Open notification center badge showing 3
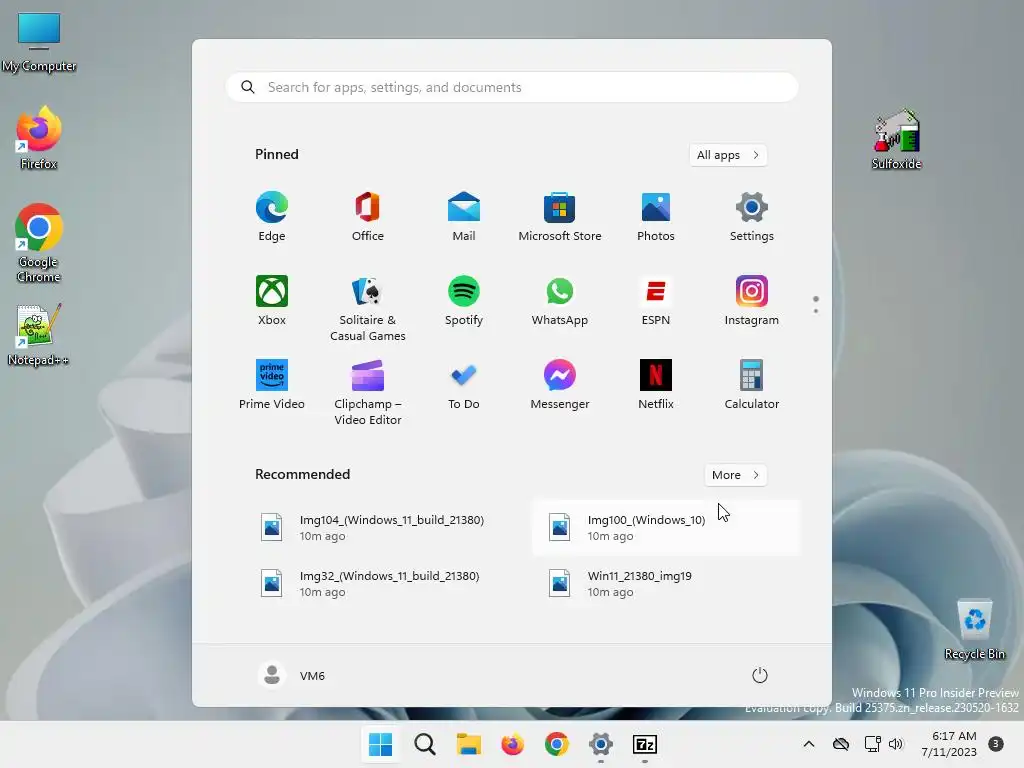The width and height of the screenshot is (1024, 768). [996, 743]
